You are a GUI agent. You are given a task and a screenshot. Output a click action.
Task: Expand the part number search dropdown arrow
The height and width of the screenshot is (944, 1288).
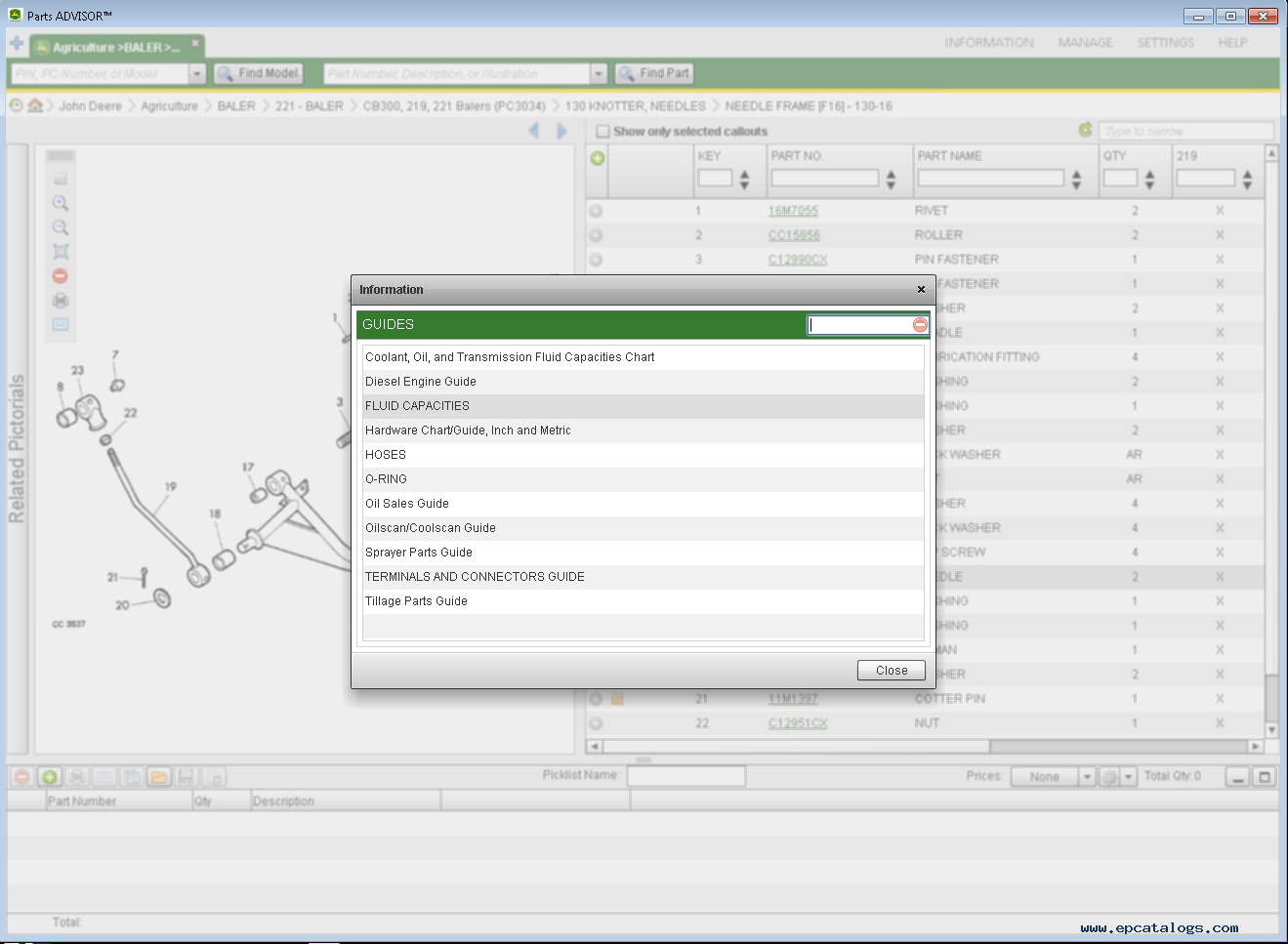point(598,74)
